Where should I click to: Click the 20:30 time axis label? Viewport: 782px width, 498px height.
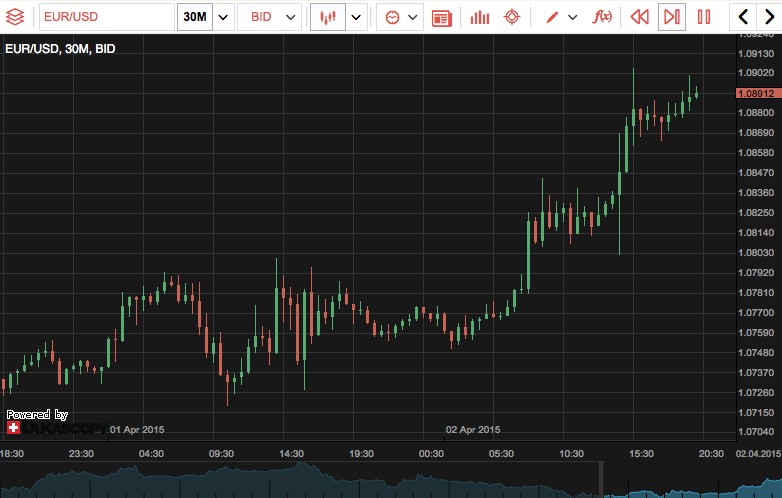click(x=711, y=454)
